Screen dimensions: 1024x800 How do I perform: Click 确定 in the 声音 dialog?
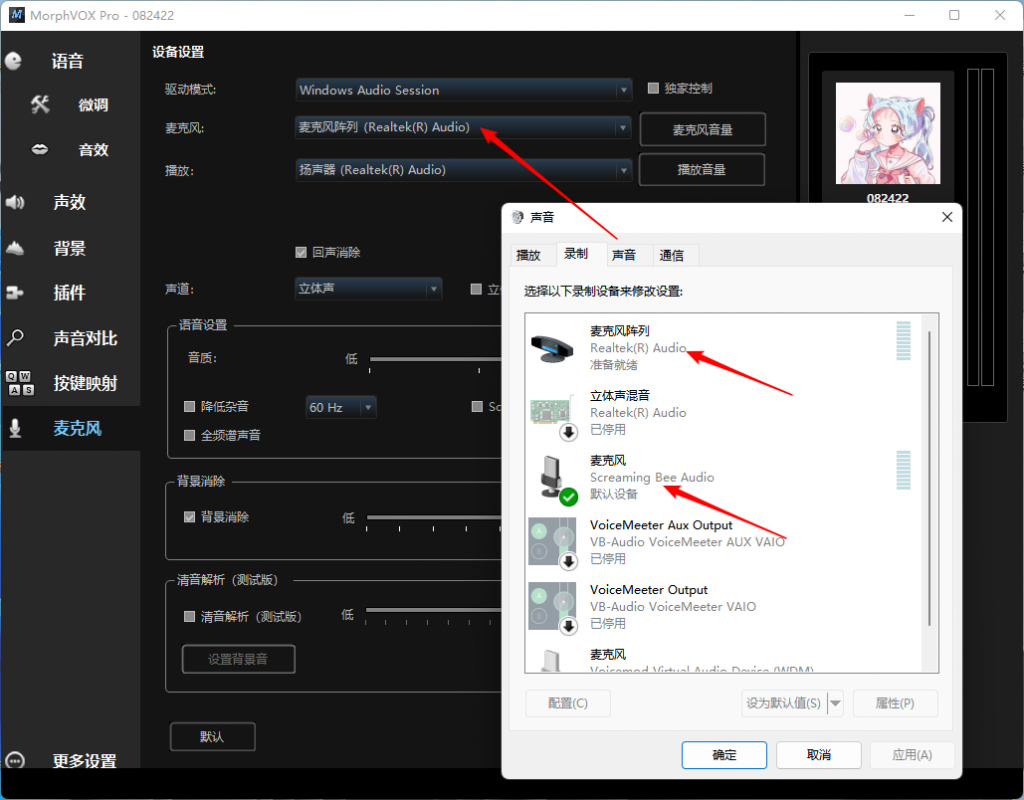[x=724, y=755]
